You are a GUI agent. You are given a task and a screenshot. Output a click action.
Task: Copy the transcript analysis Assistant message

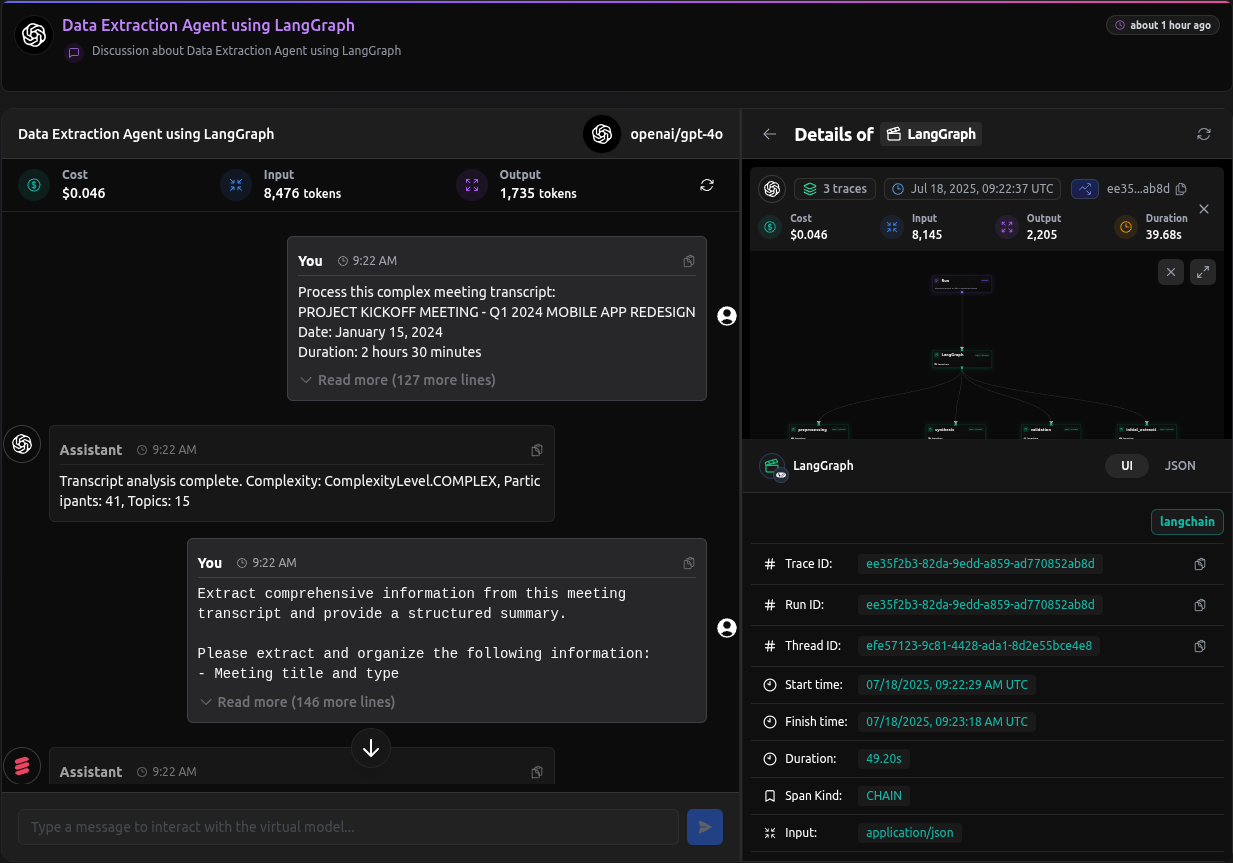point(537,450)
